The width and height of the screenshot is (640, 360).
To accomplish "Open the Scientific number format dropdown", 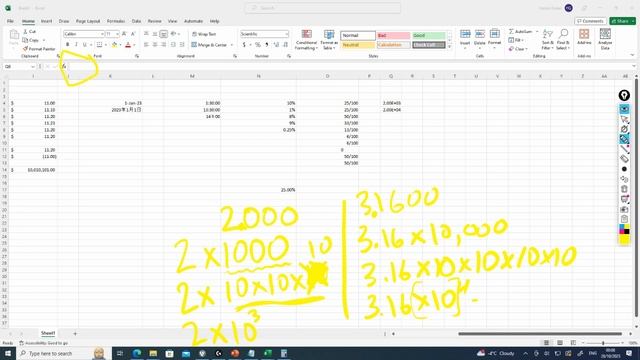I will coord(286,34).
